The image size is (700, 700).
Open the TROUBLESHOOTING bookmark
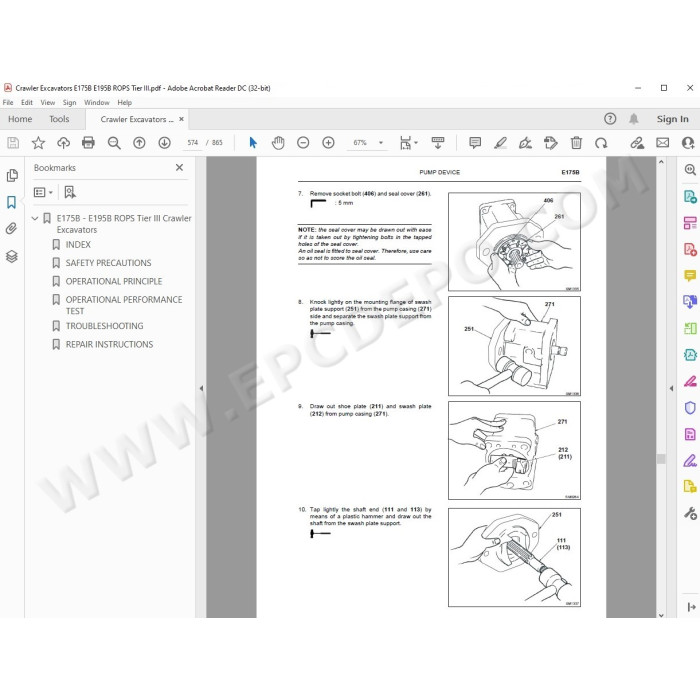click(x=104, y=326)
